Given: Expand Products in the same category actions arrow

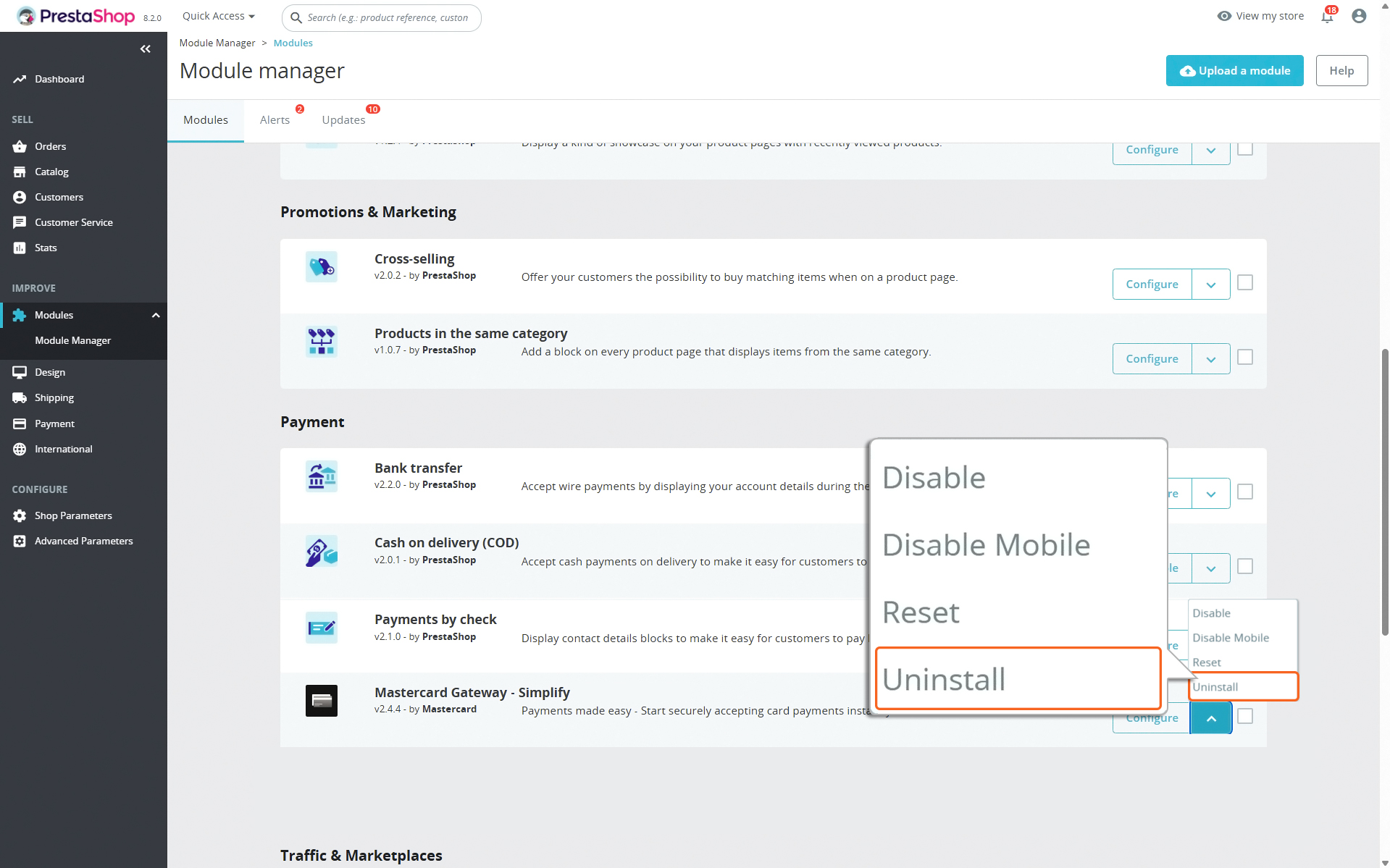Looking at the screenshot, I should click(x=1211, y=359).
